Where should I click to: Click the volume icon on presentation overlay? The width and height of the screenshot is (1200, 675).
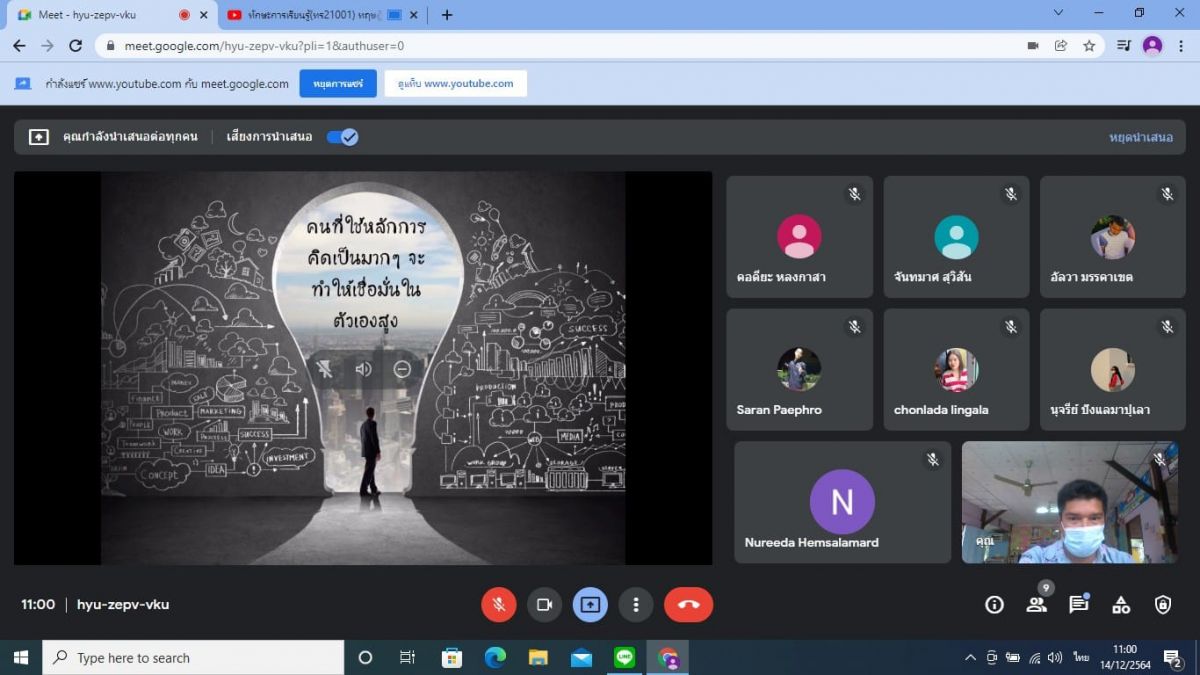(363, 369)
